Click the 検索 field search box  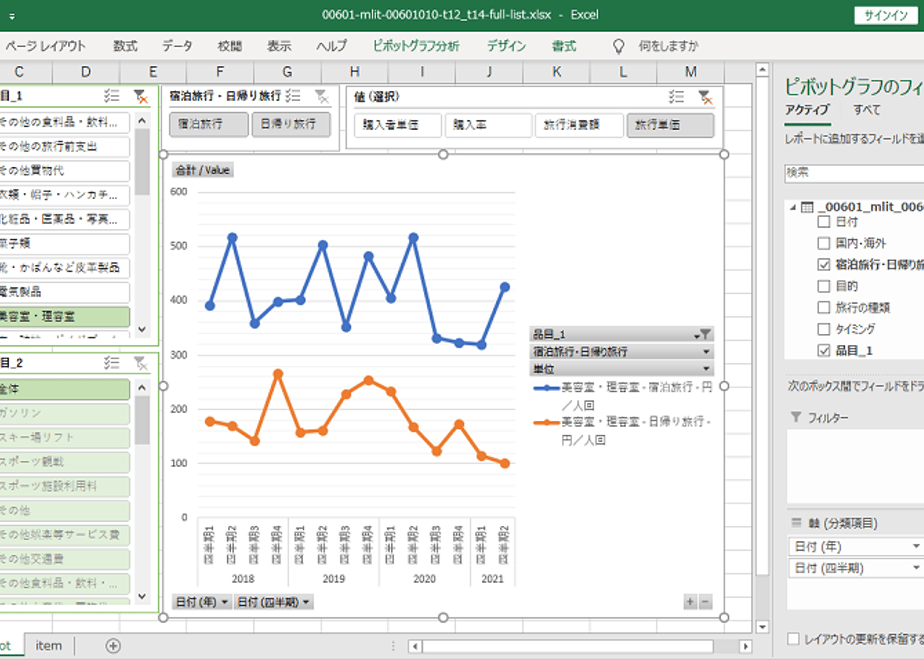(854, 173)
